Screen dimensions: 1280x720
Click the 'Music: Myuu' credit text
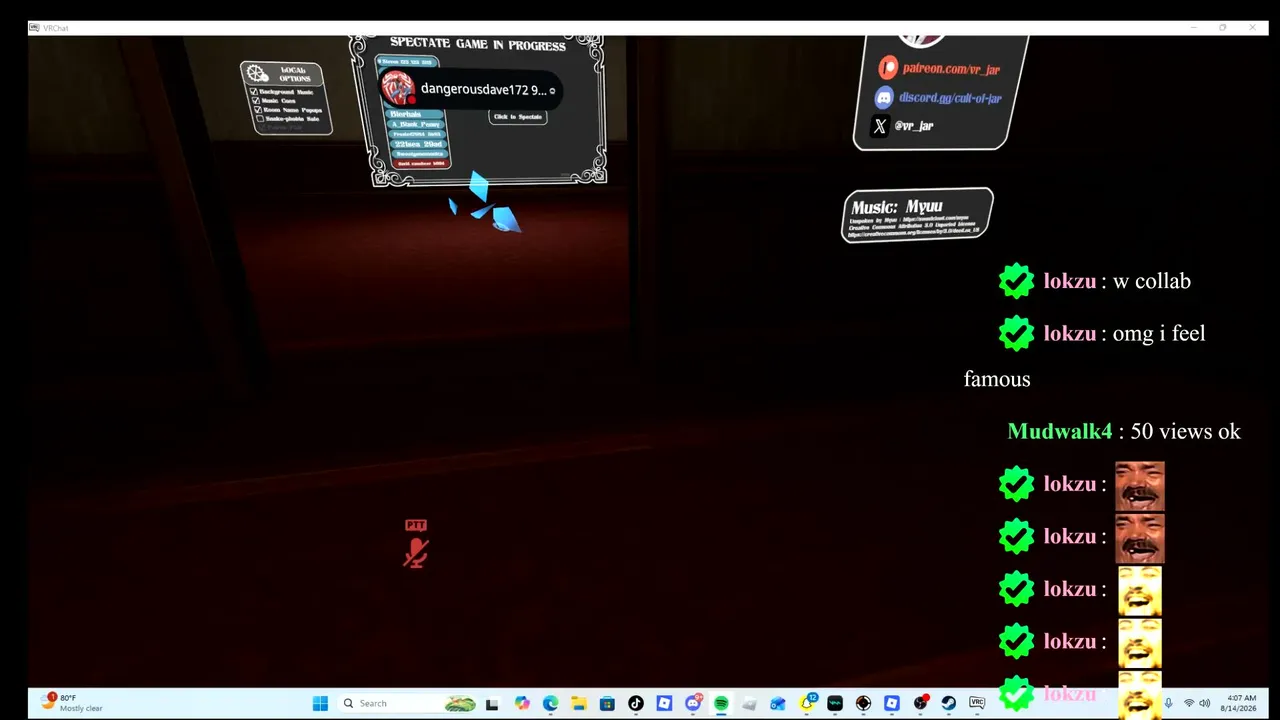897,207
